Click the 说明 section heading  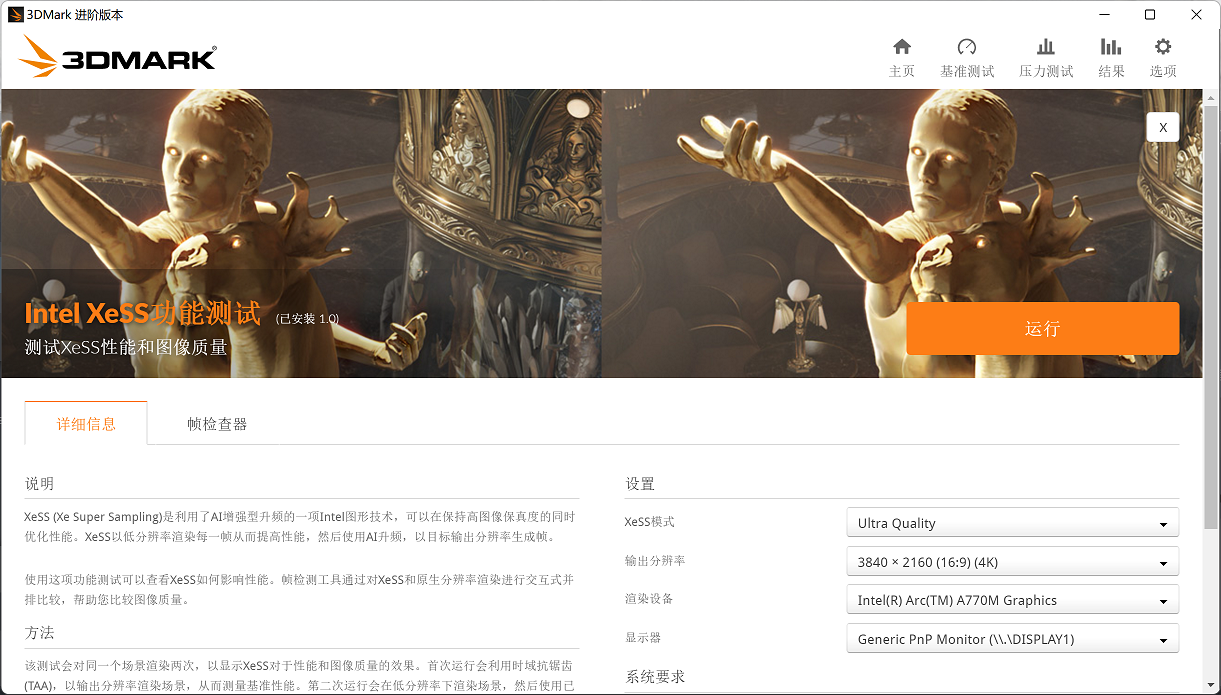40,484
